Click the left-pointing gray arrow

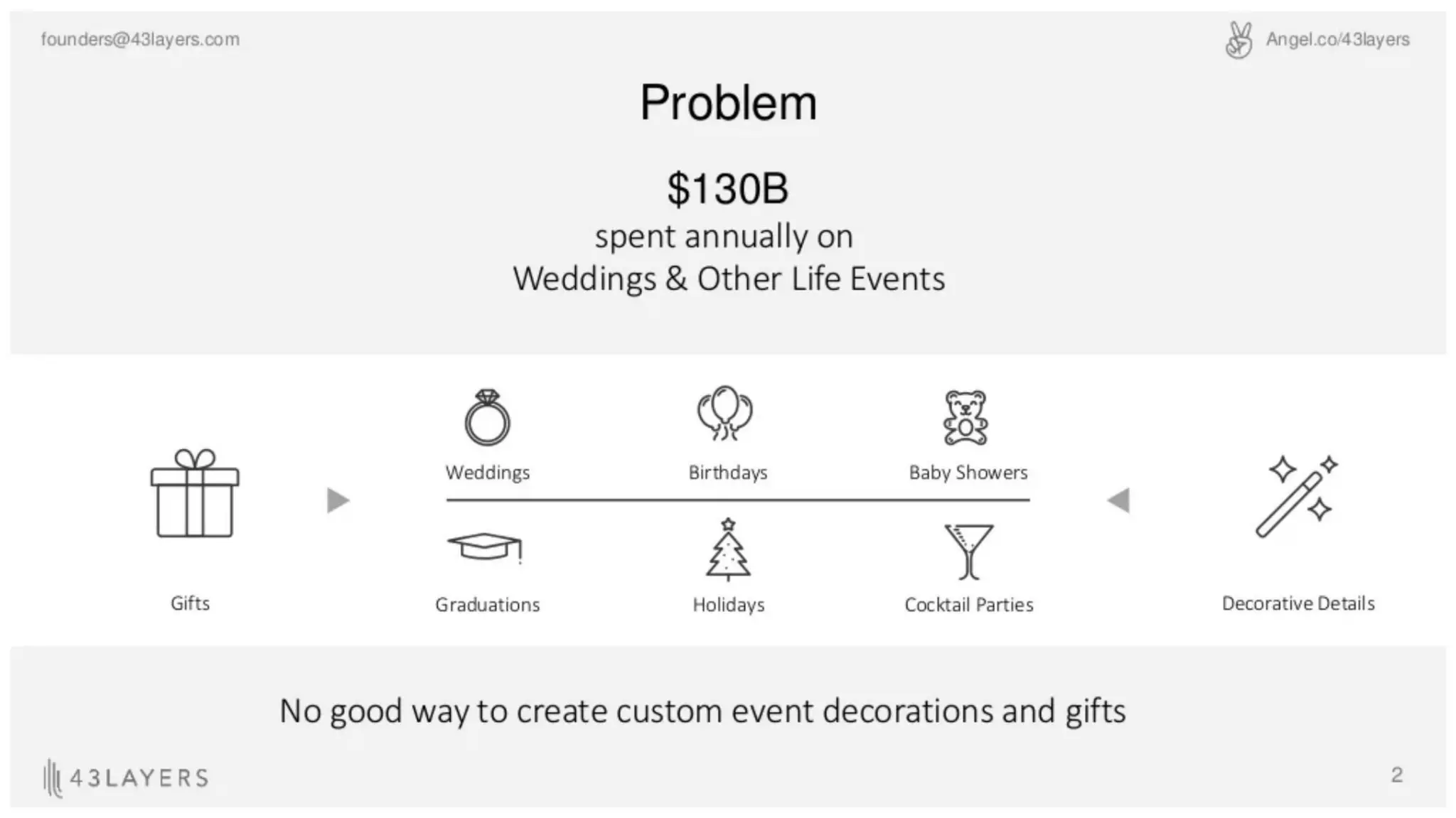(x=1118, y=500)
